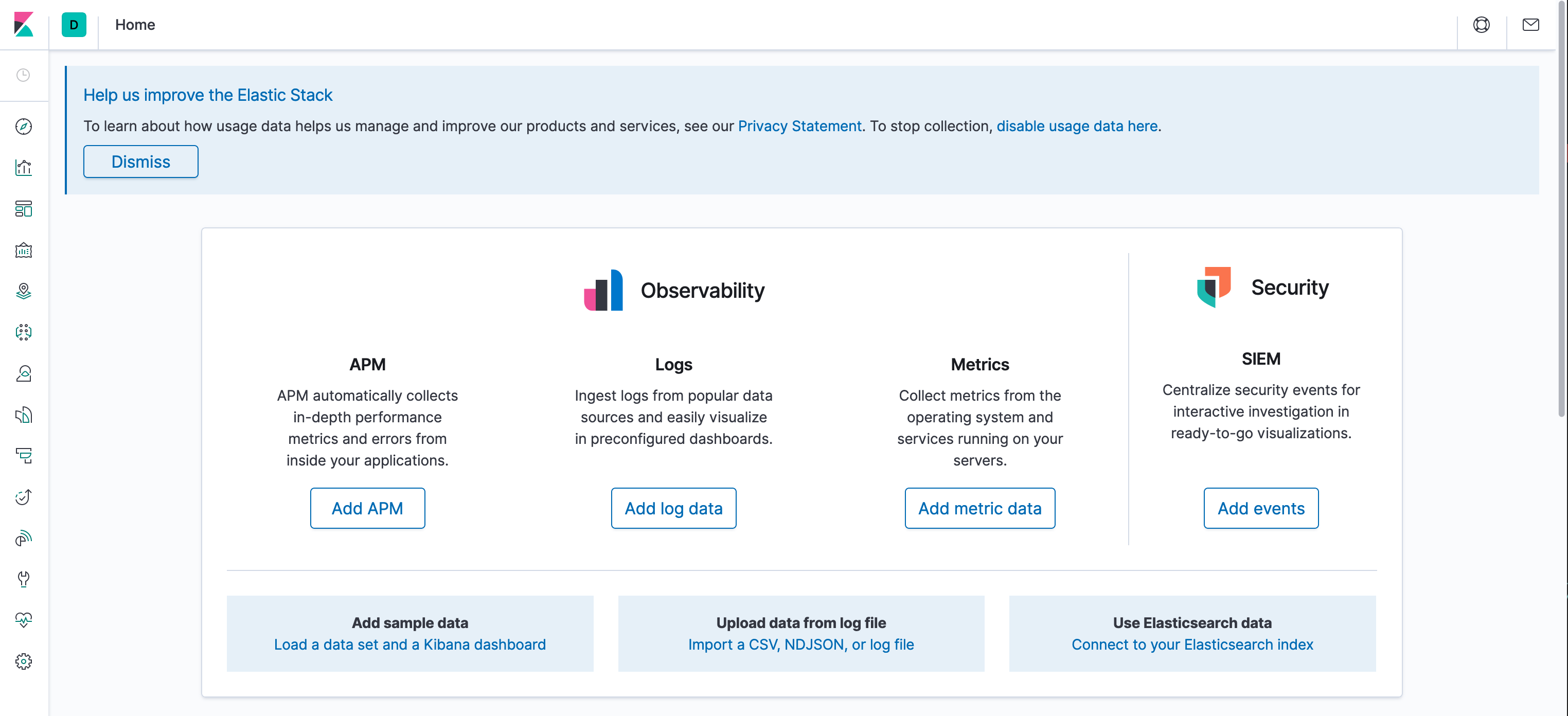Click the Add metric data button

coord(979,508)
